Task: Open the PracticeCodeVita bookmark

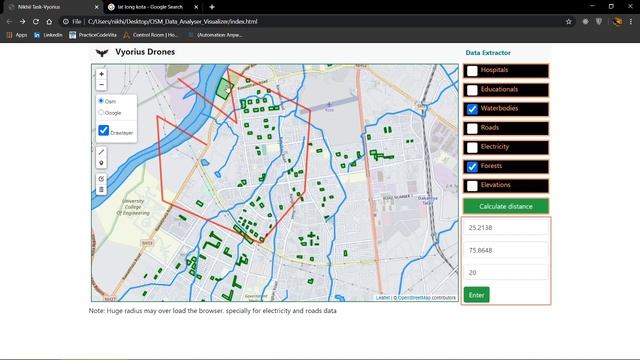Action: click(93, 35)
